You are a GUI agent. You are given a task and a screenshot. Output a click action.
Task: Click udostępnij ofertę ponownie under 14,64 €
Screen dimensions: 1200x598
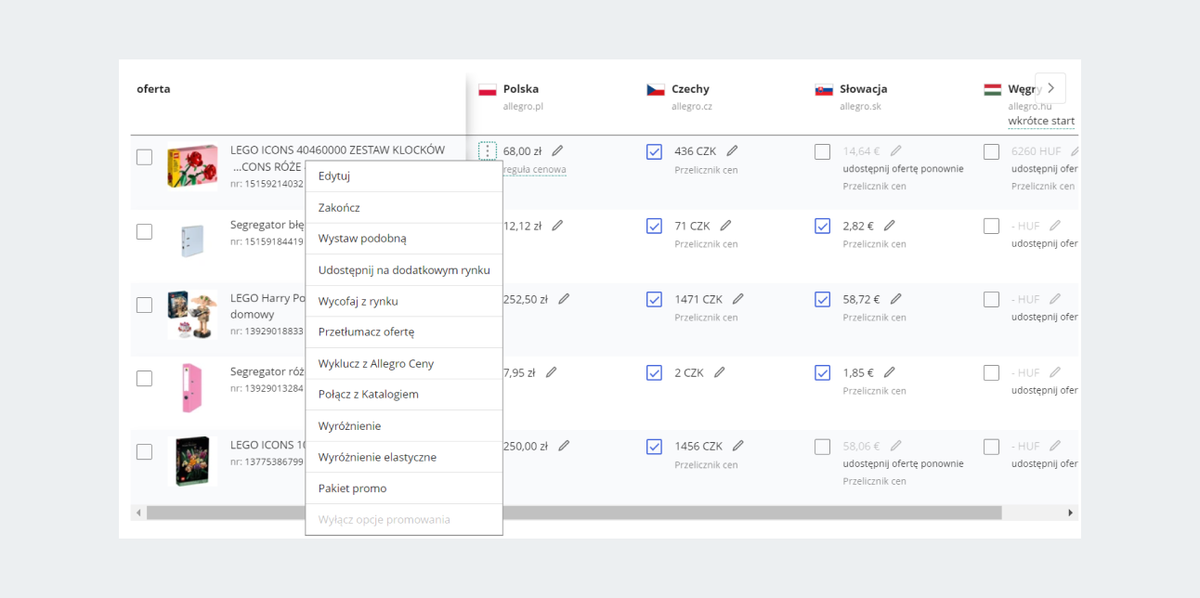pyautogui.click(x=903, y=168)
